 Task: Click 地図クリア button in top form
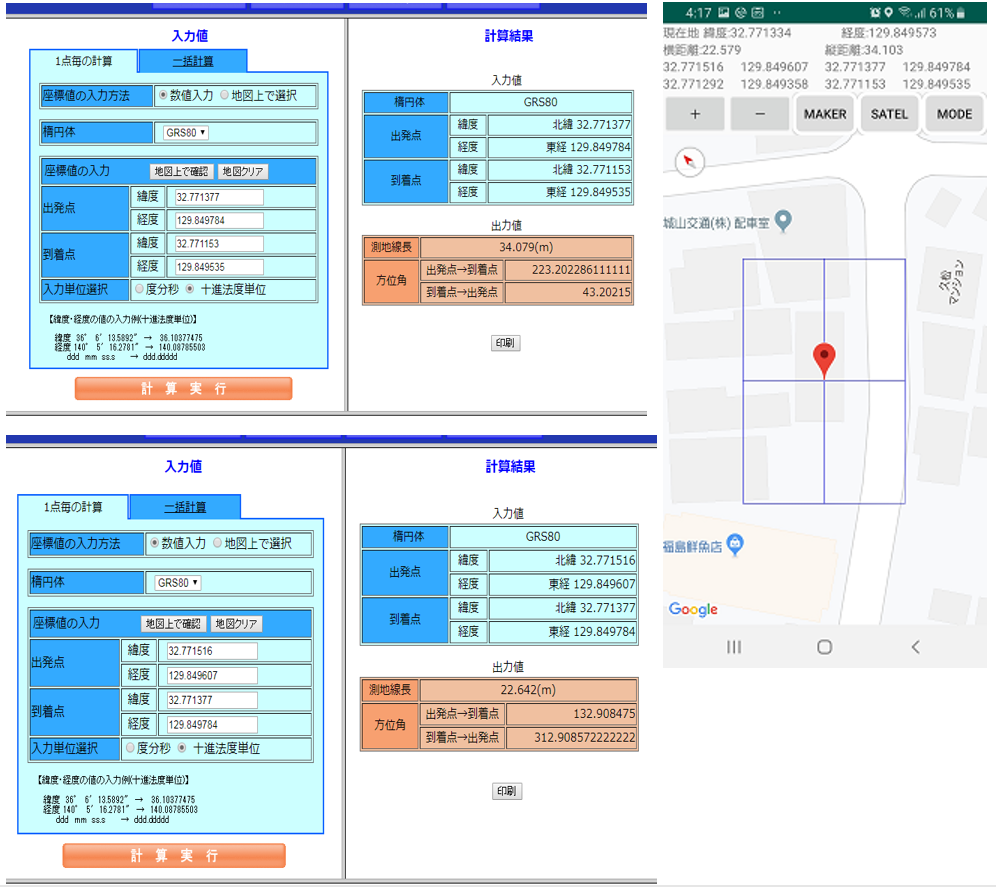[243, 171]
